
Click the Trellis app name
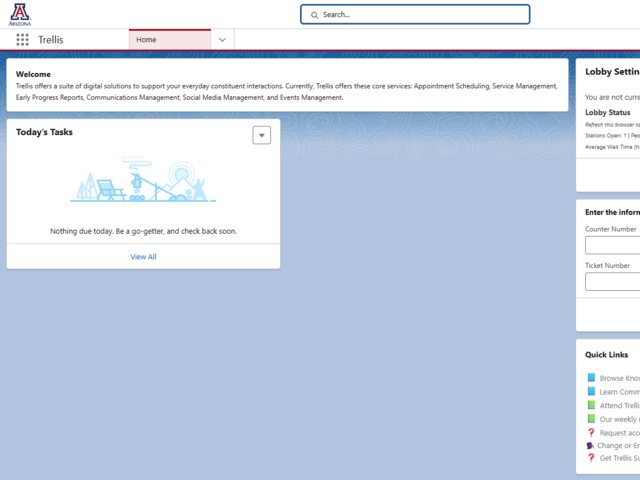[x=51, y=40]
